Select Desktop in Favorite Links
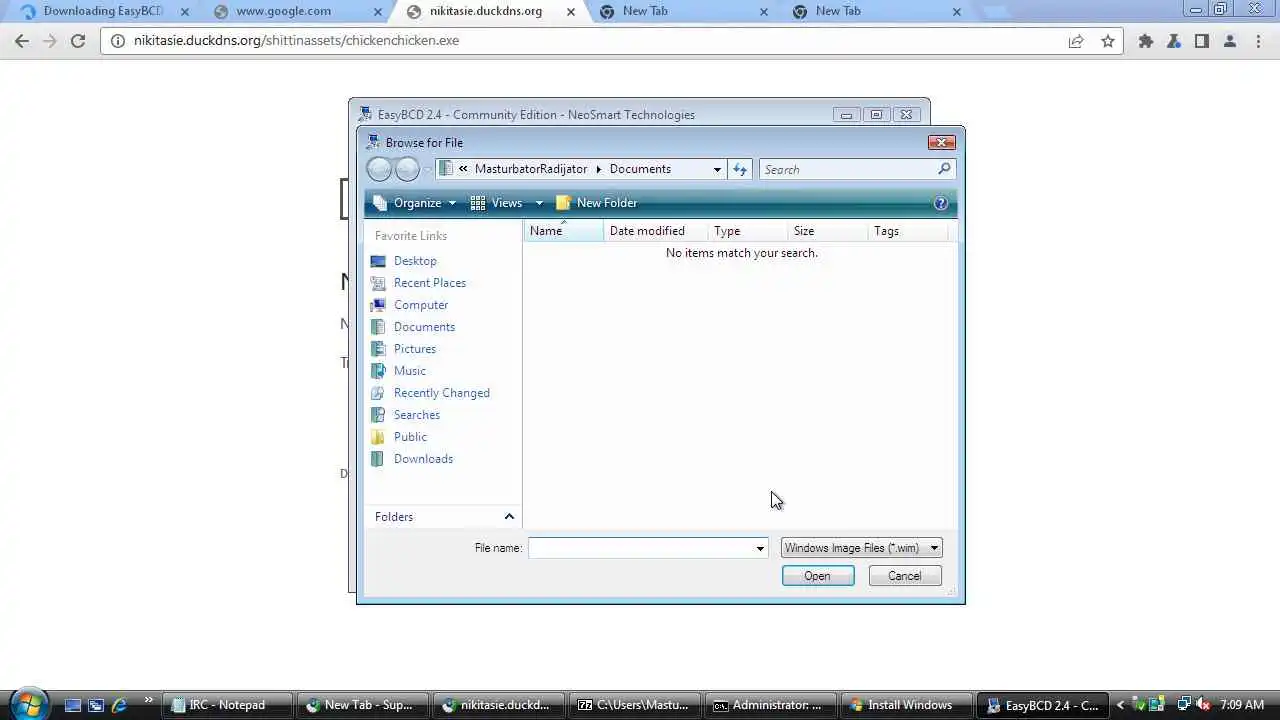This screenshot has width=1280, height=720. [414, 261]
